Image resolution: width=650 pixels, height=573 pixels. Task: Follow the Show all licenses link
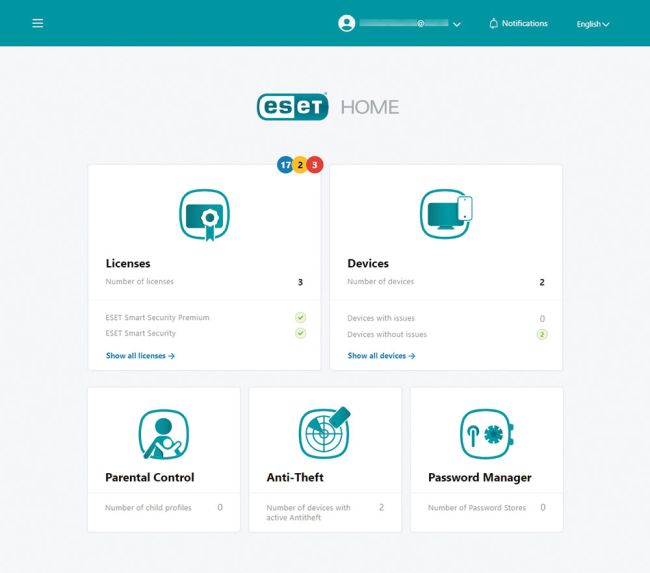141,356
